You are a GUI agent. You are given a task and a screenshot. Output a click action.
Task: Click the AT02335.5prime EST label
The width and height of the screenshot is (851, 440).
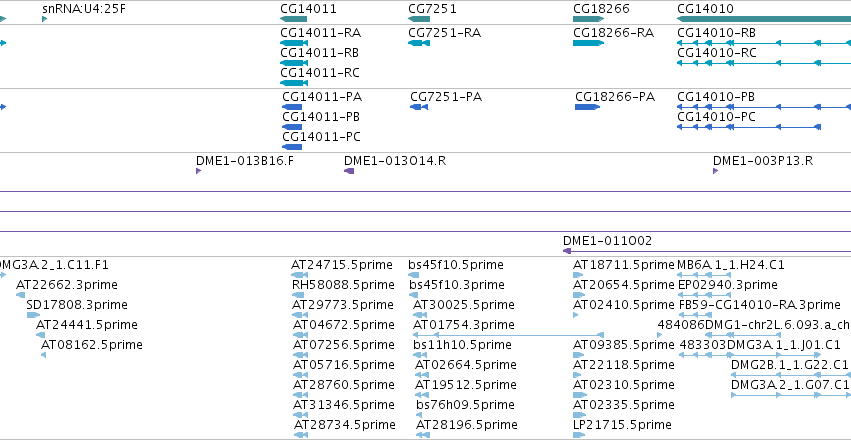(x=624, y=405)
